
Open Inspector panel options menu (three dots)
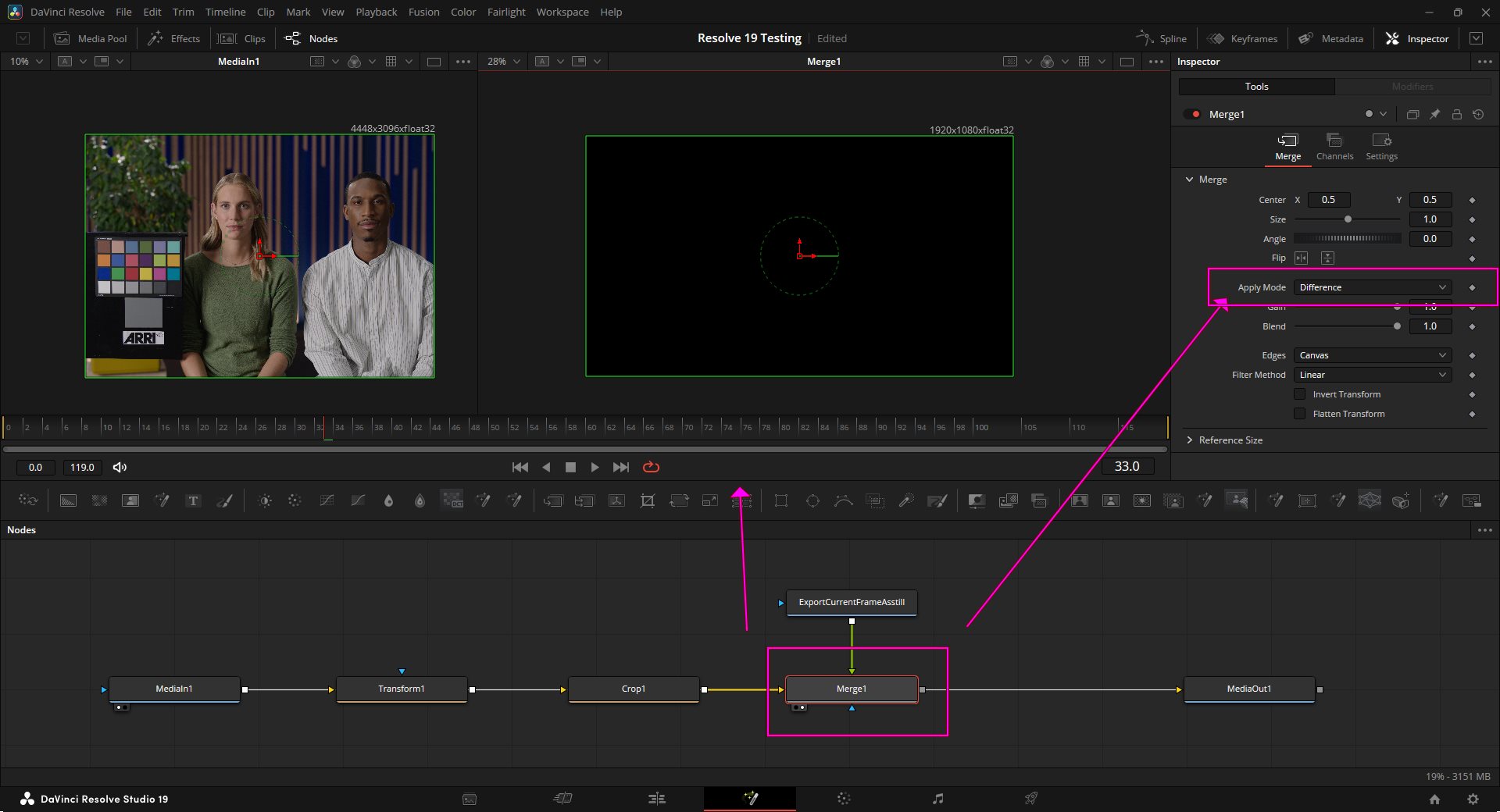click(1484, 62)
